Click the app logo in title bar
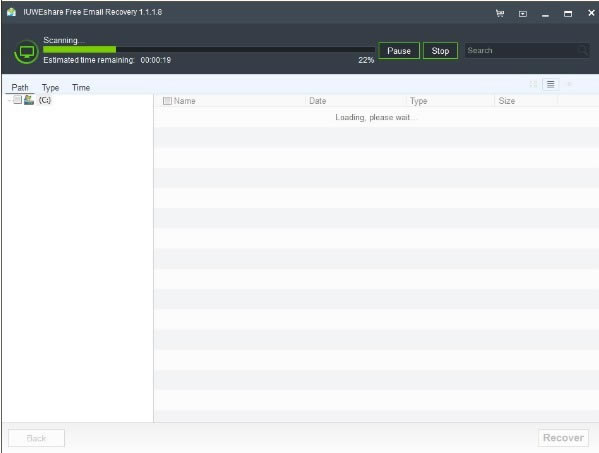This screenshot has width=599, height=453. click(x=11, y=12)
